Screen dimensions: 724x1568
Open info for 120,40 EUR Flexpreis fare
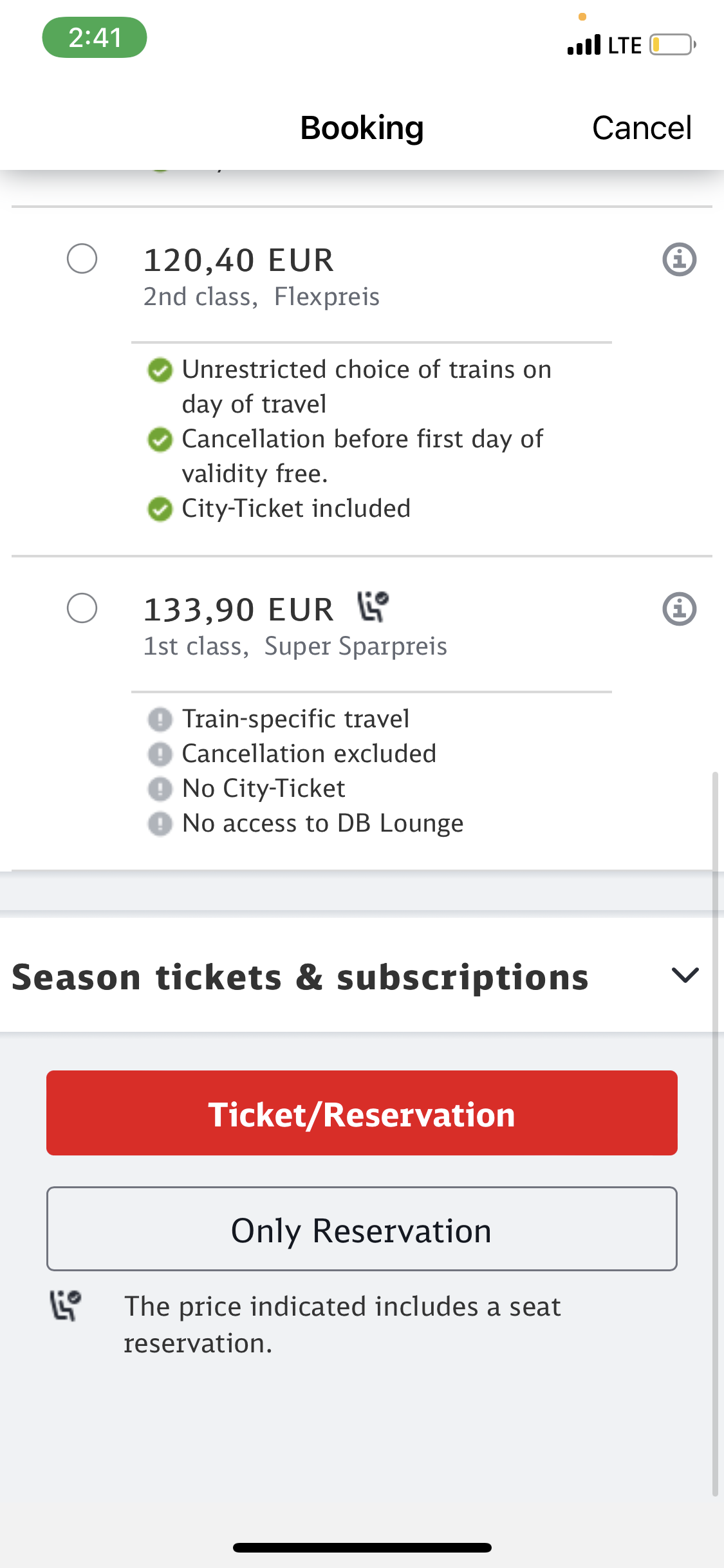pos(679,259)
